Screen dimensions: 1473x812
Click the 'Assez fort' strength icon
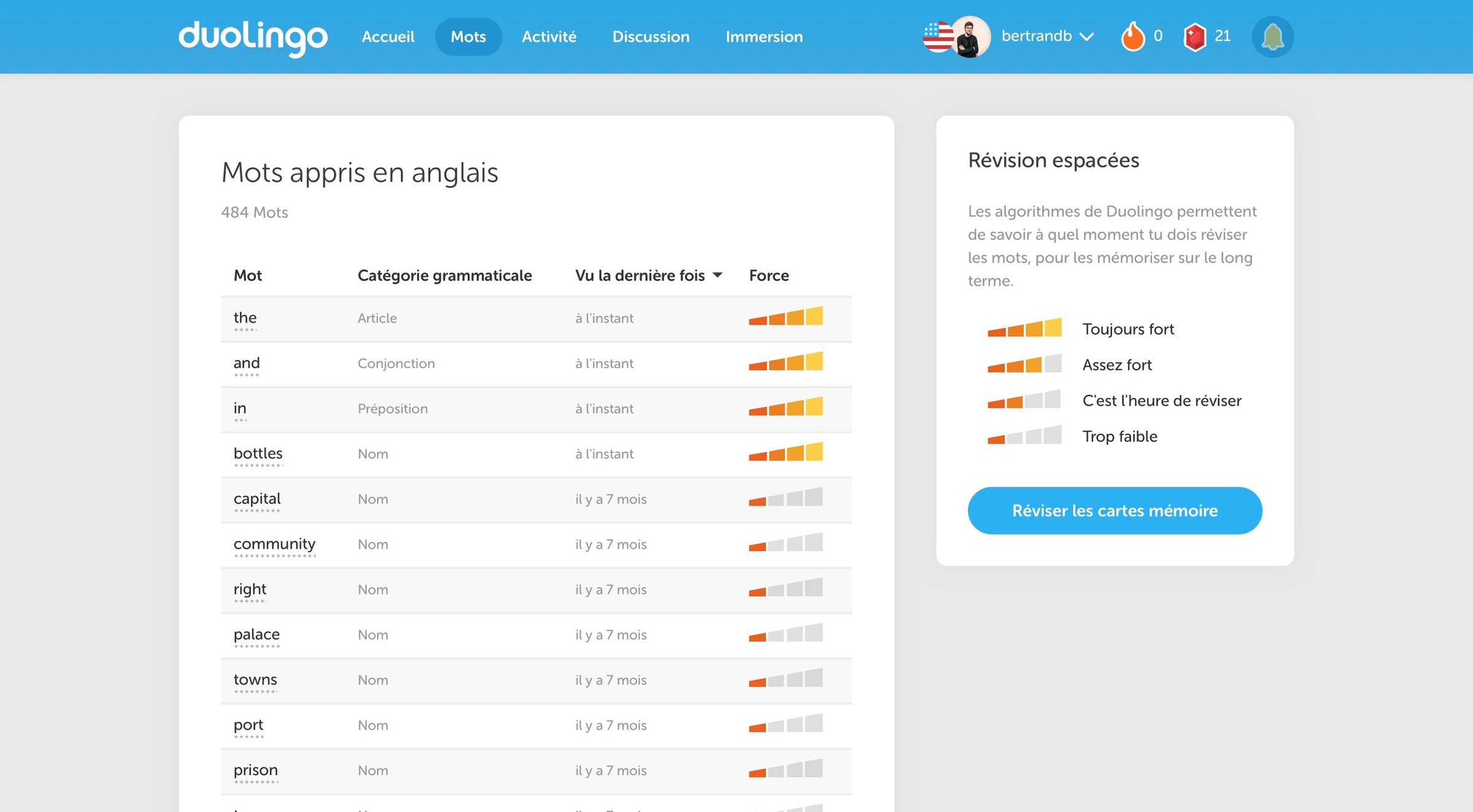click(x=1024, y=363)
